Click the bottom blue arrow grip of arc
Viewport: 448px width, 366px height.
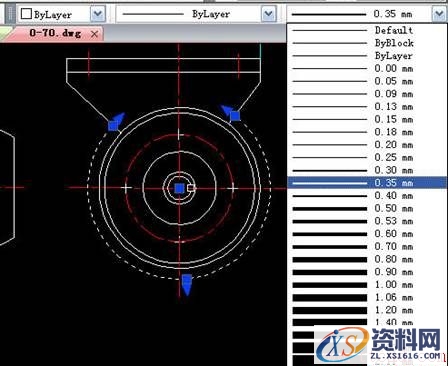click(x=187, y=285)
